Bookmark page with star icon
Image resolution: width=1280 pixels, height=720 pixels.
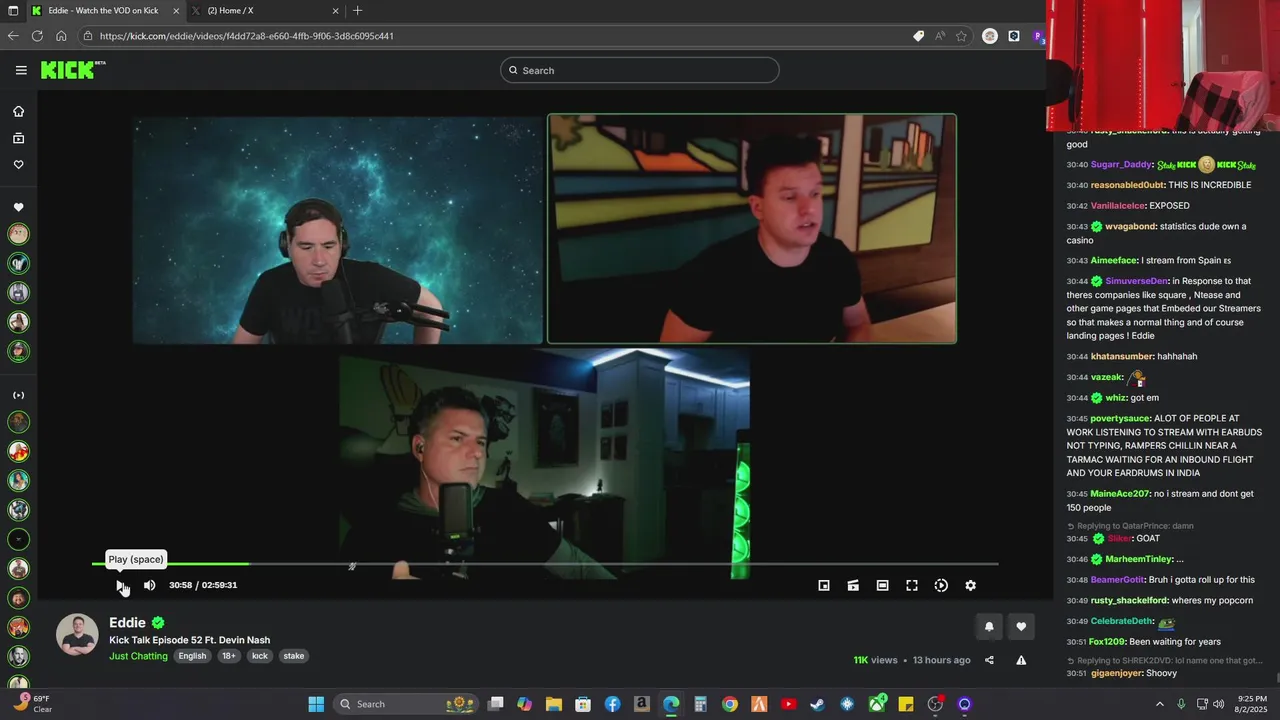961,36
